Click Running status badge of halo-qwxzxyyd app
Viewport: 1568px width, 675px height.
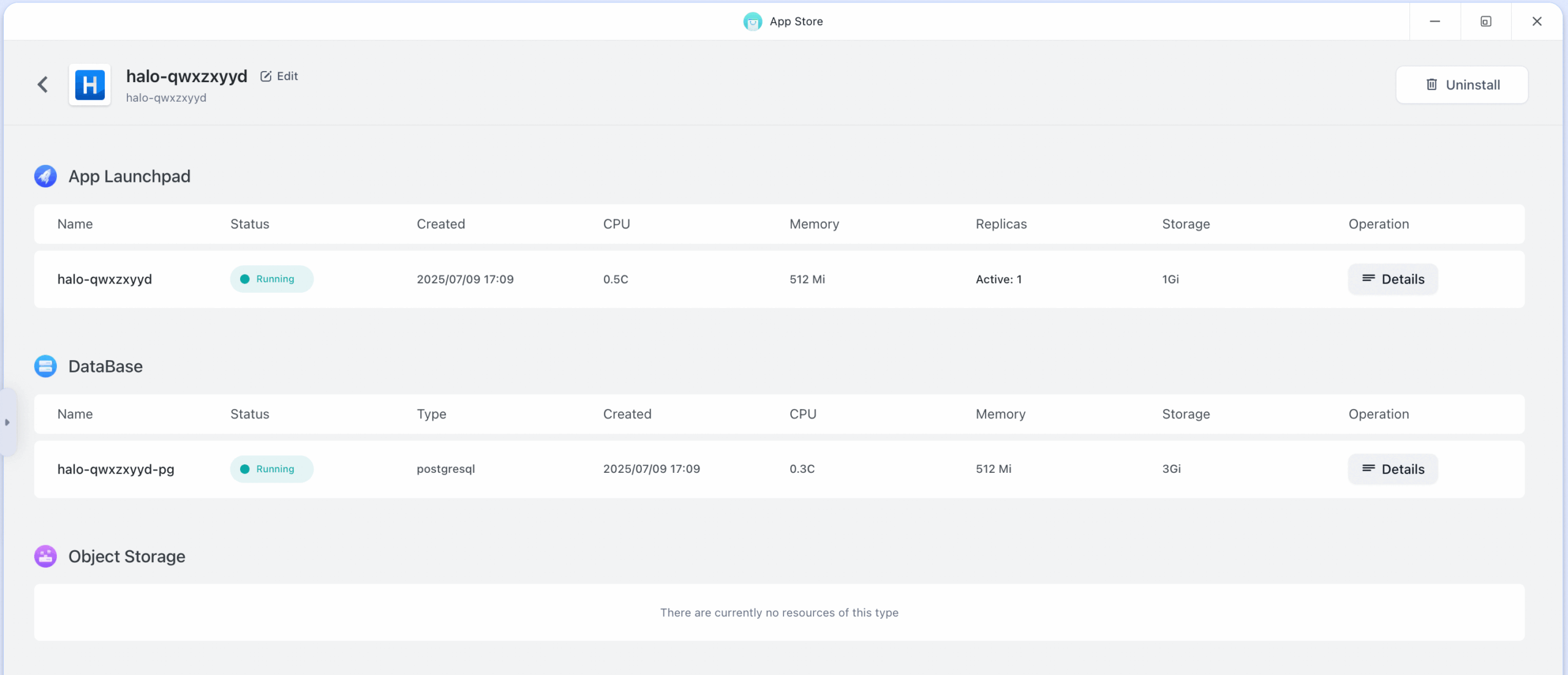(272, 279)
